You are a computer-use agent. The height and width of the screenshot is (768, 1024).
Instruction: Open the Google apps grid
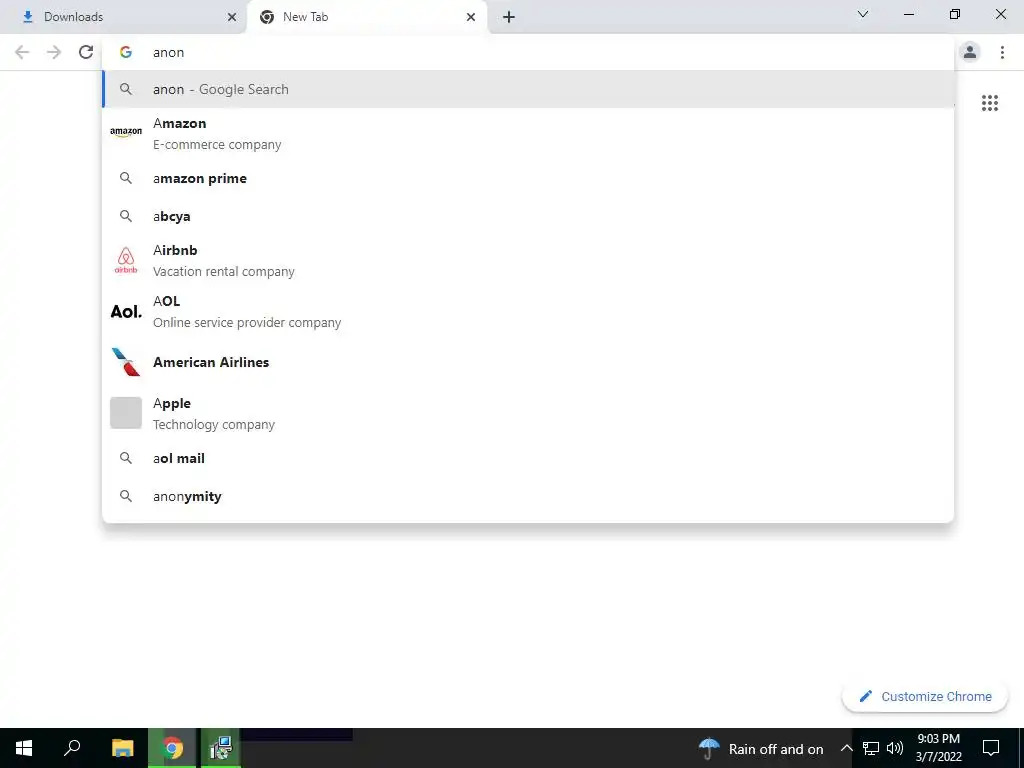(990, 103)
